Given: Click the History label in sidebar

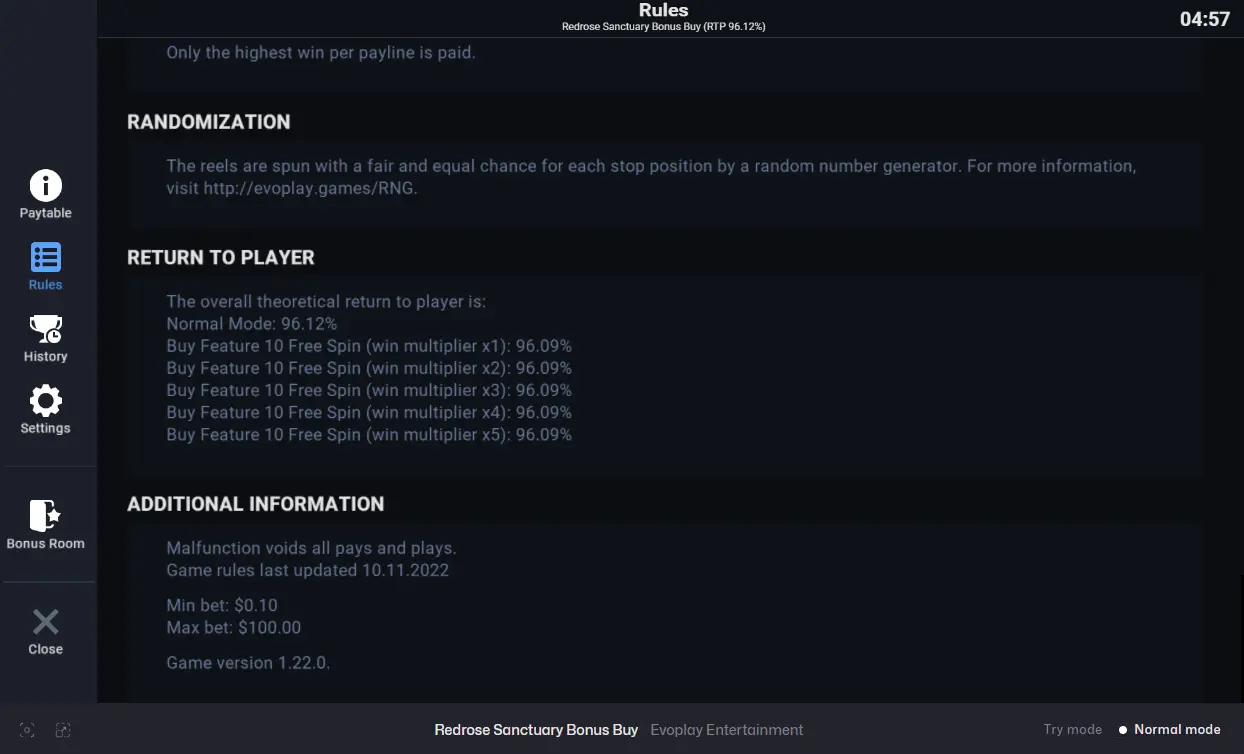Looking at the screenshot, I should click(45, 356).
